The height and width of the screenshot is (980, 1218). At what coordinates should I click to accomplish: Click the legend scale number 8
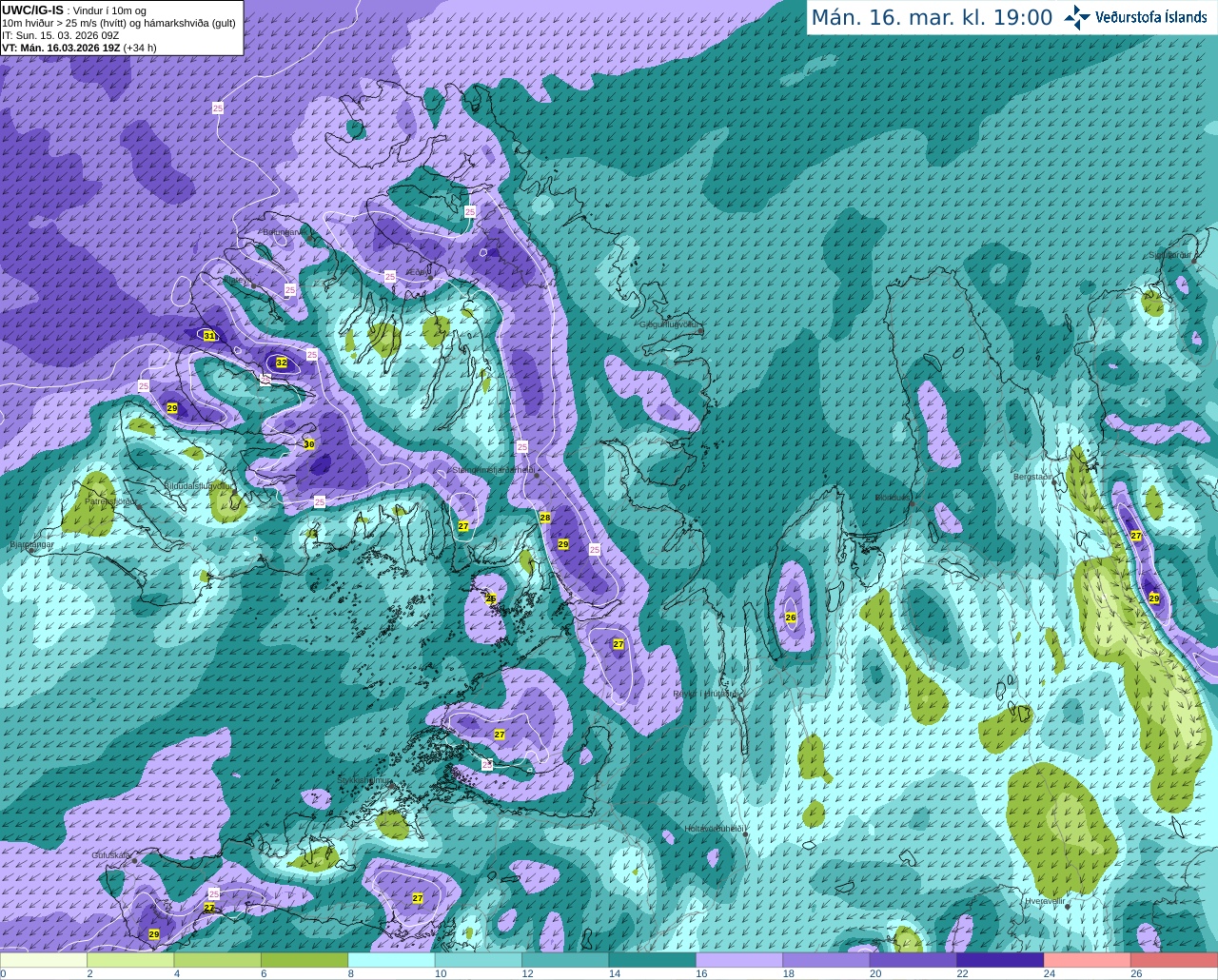tap(349, 973)
